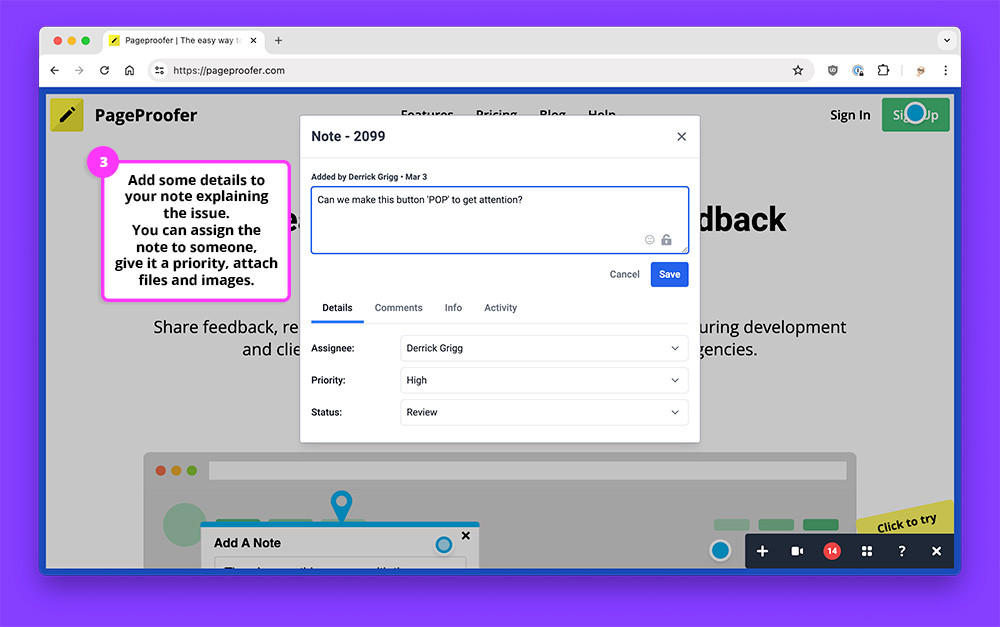Open the red 14 notes counter badge

click(831, 551)
